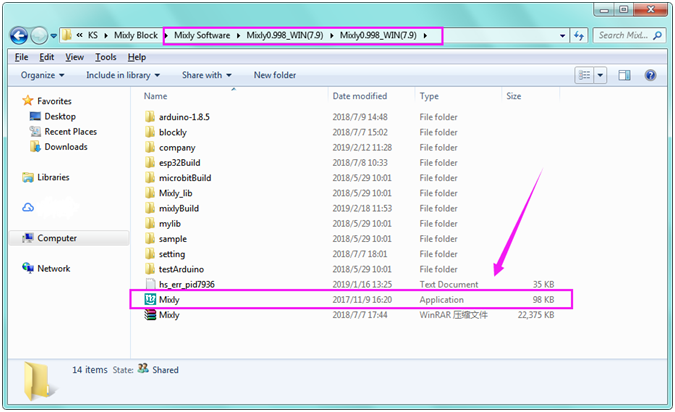The image size is (675, 412).
Task: Select the mixlyBuild folder icon
Action: click(x=150, y=208)
